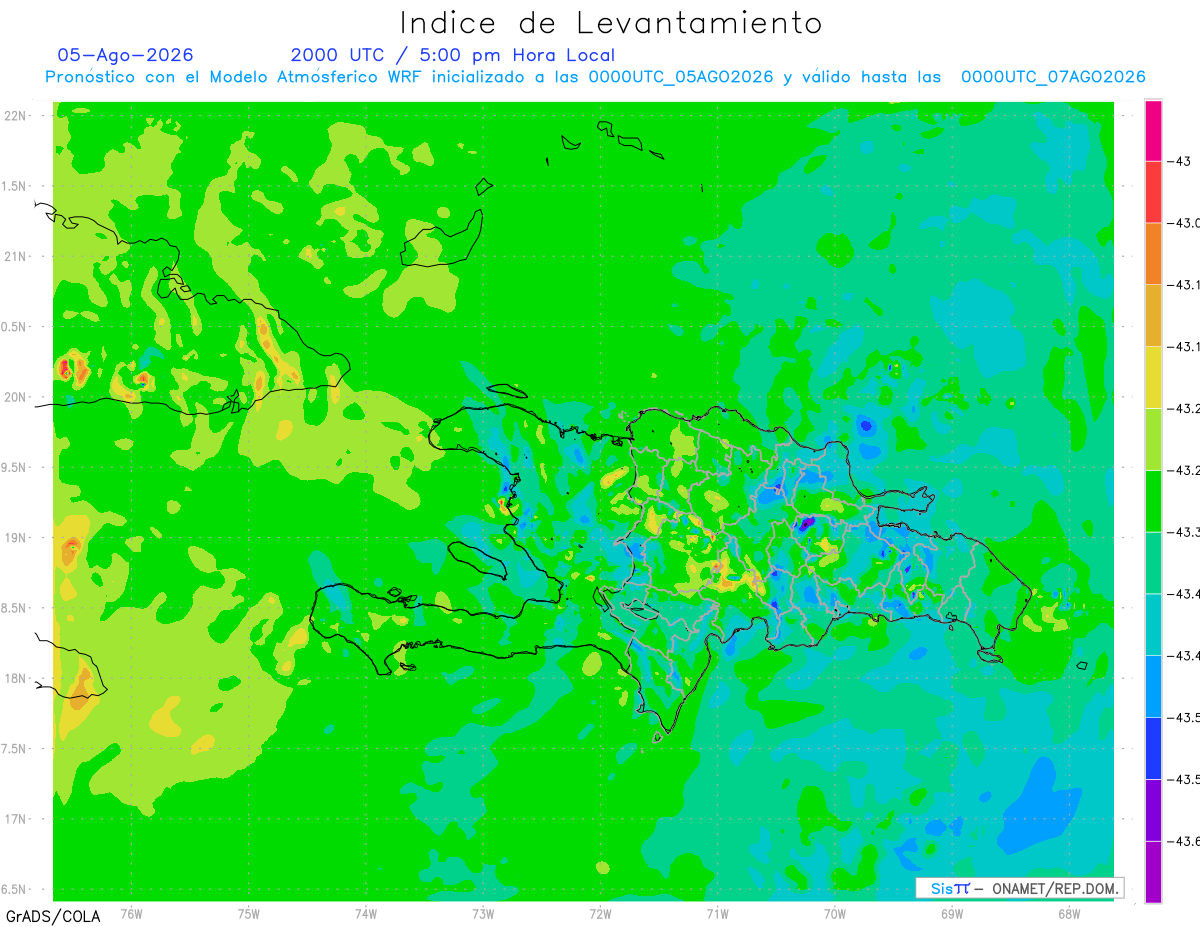Choose the amber swatch below dark orange
Screen dimensions: 1200x927
[x=1153, y=315]
